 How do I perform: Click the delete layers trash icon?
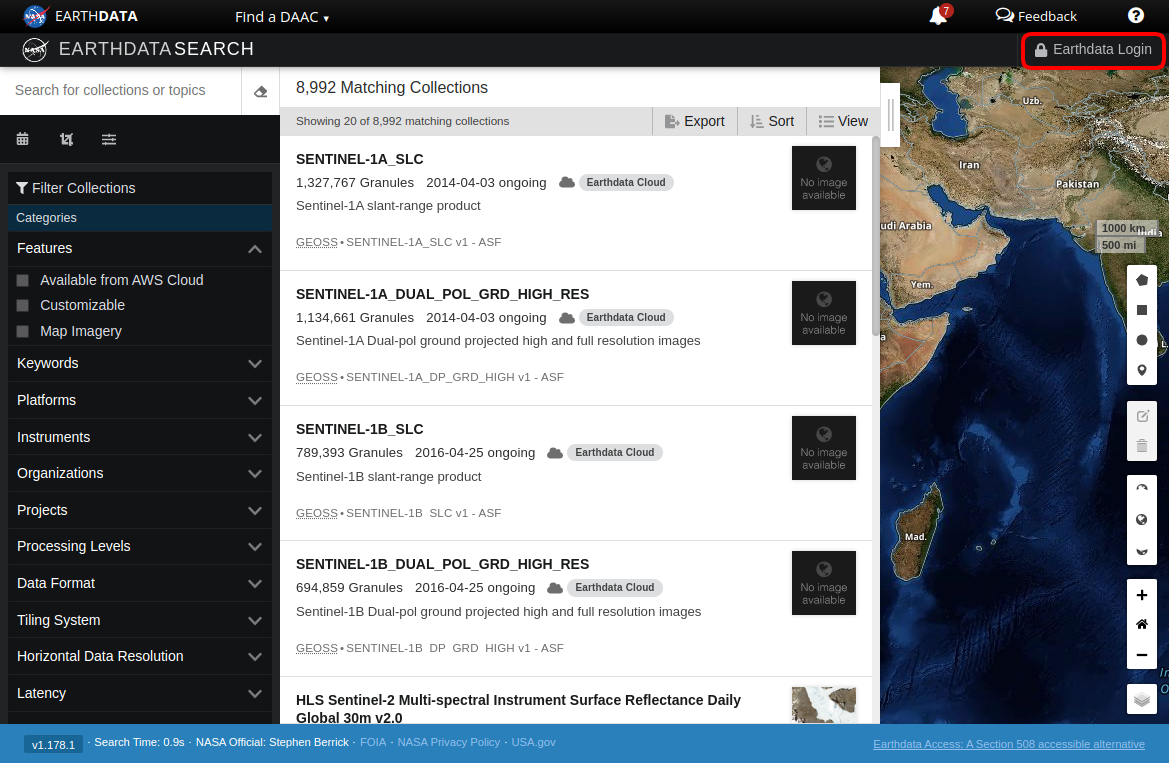[x=1141, y=446]
